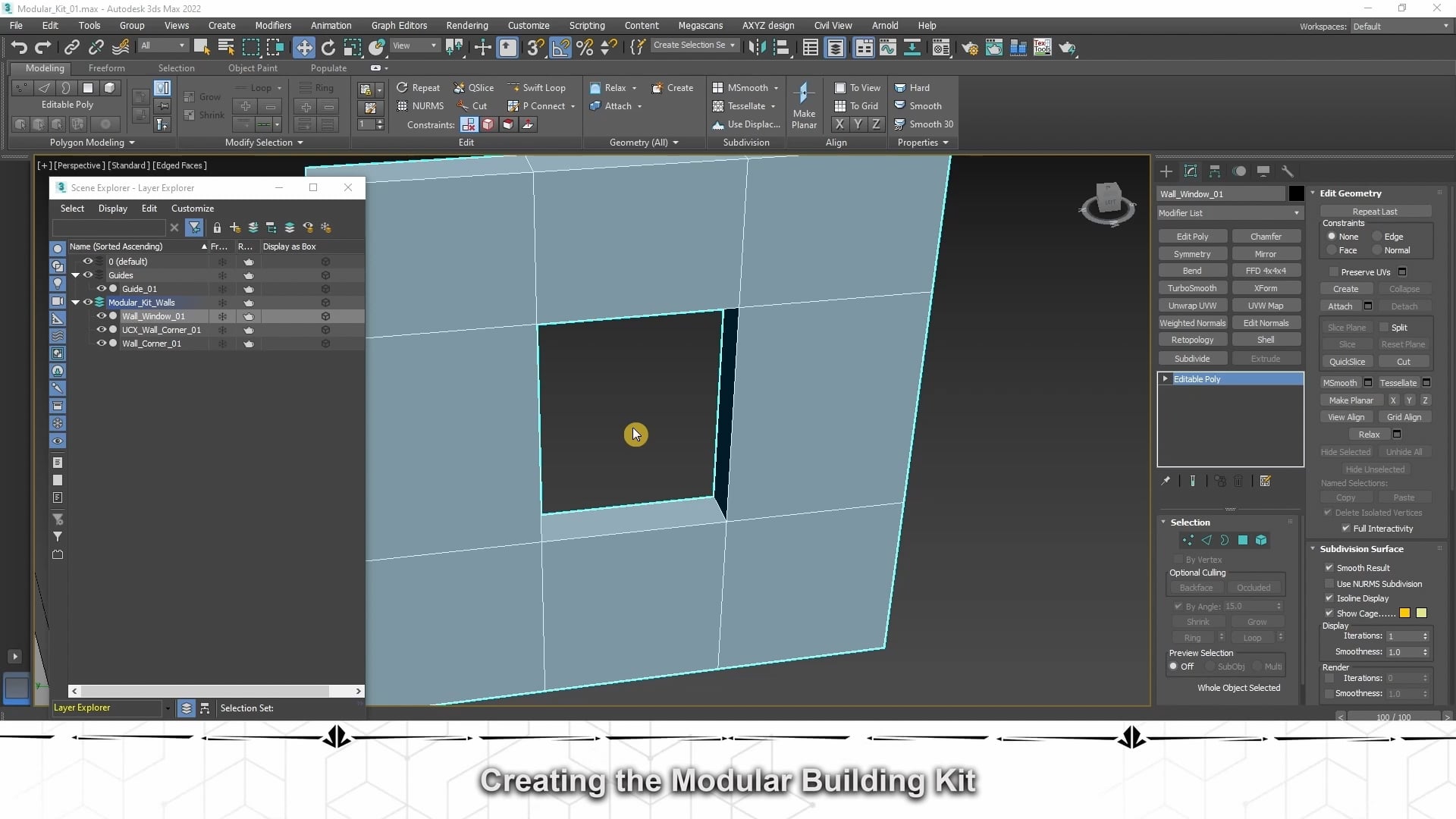Collapse the Modular_Kit_Walls layer tree
1456x819 pixels.
pyautogui.click(x=76, y=302)
